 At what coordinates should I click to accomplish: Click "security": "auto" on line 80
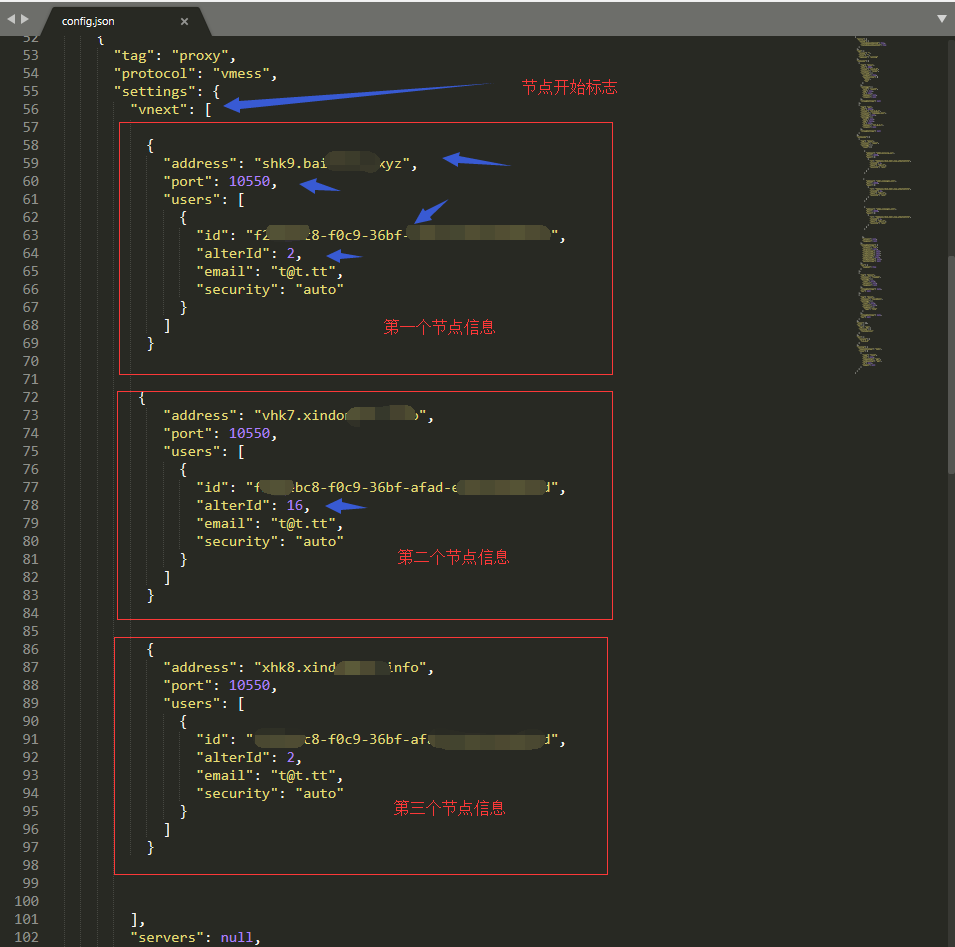coord(270,541)
